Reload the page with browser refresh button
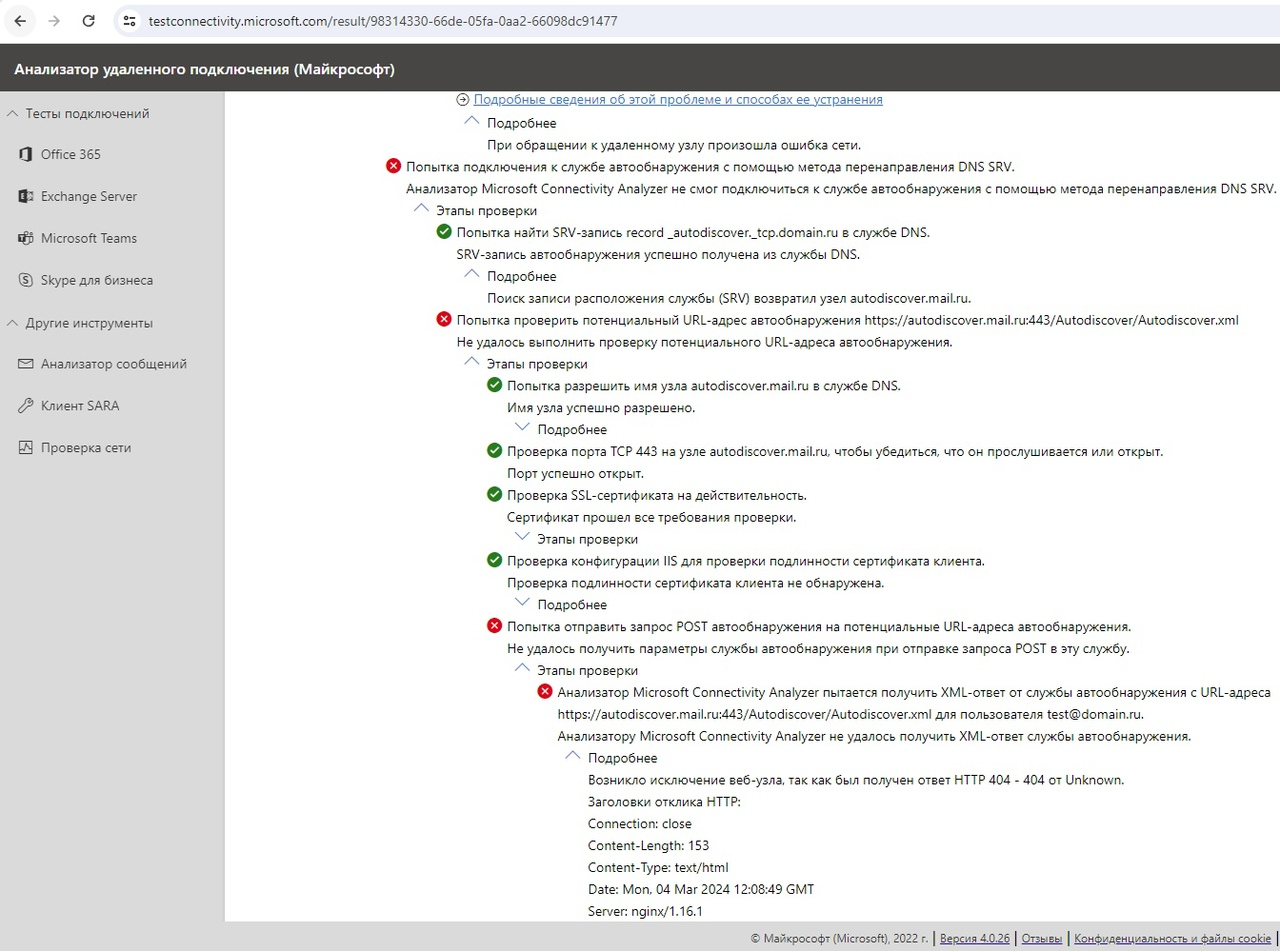This screenshot has height=951, width=1280. [88, 20]
